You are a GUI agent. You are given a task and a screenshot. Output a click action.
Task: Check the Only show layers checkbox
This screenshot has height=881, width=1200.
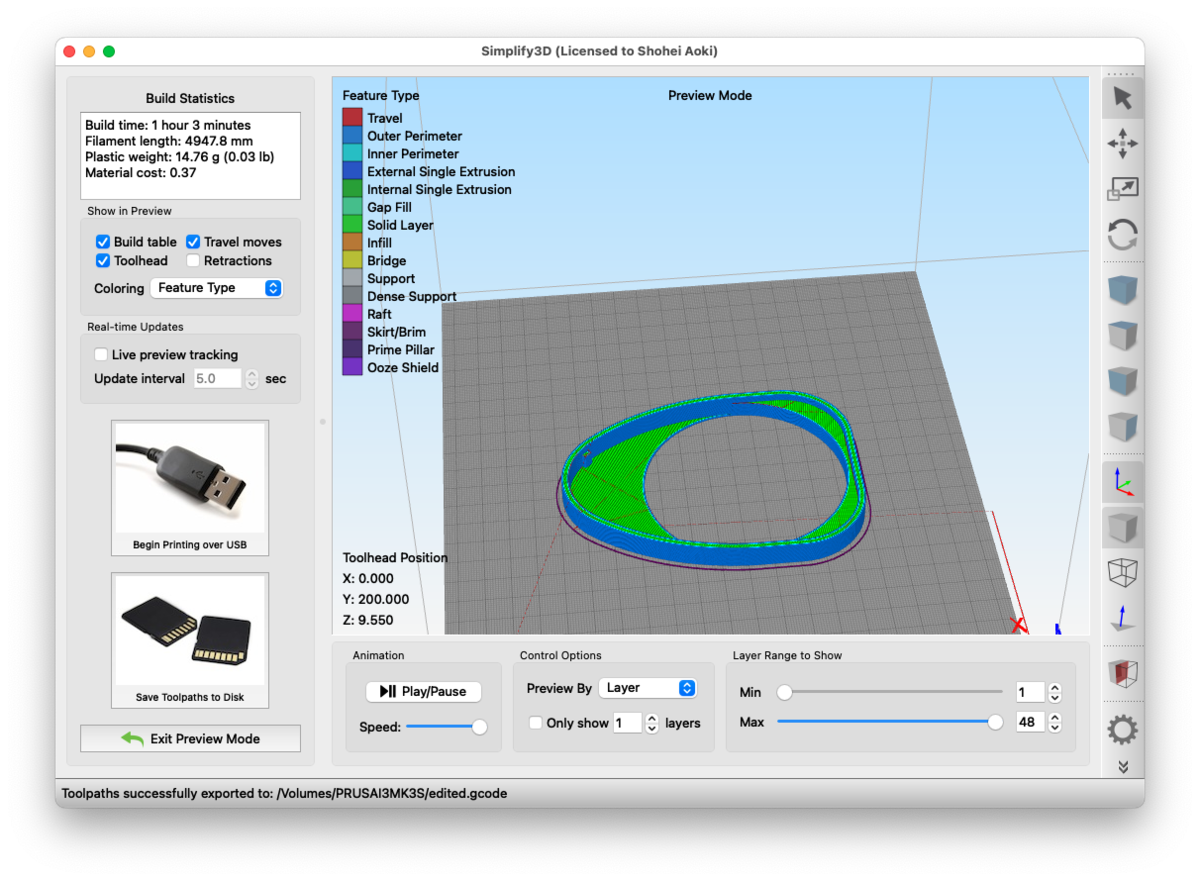coord(536,723)
